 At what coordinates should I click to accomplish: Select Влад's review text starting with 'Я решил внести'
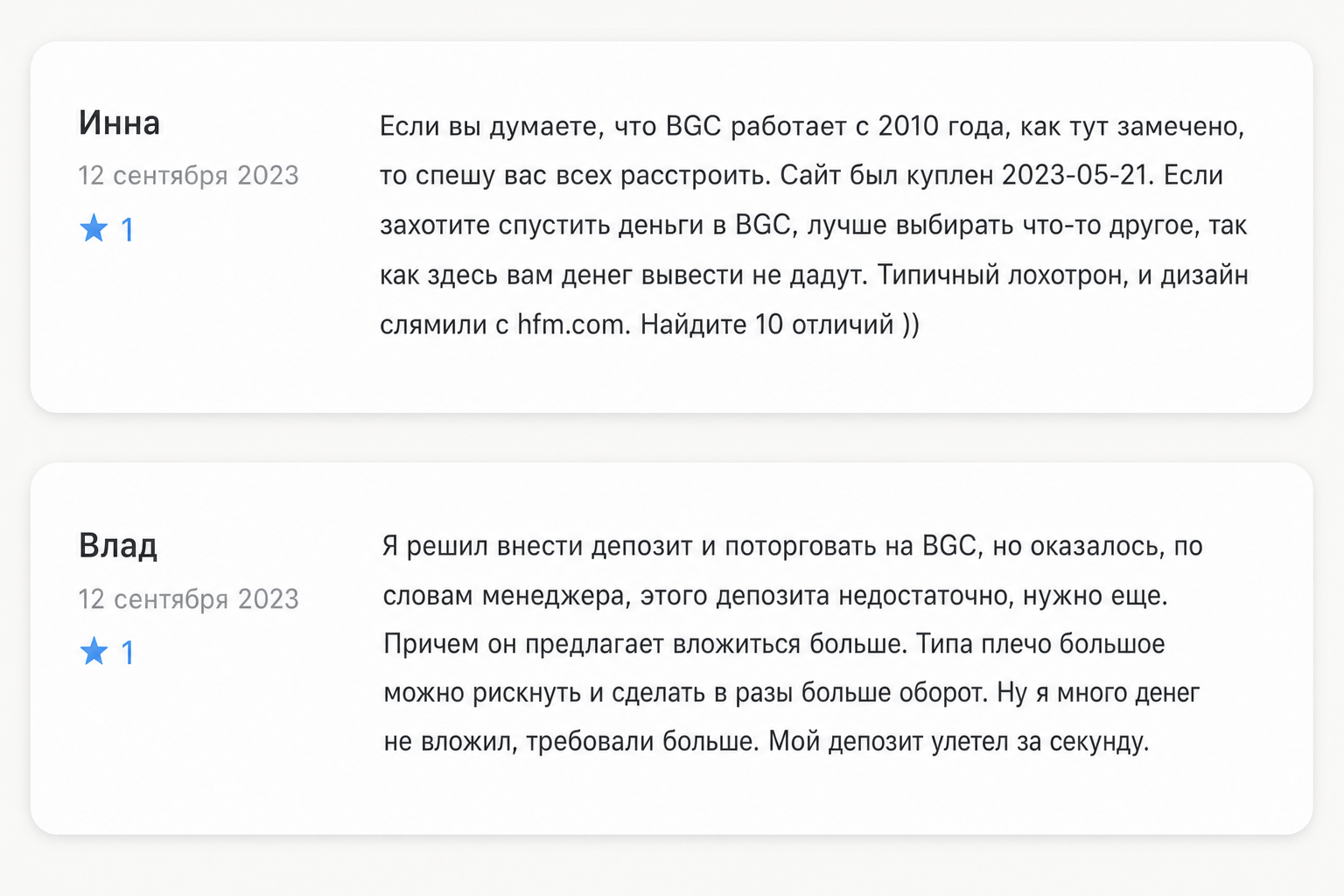click(793, 644)
